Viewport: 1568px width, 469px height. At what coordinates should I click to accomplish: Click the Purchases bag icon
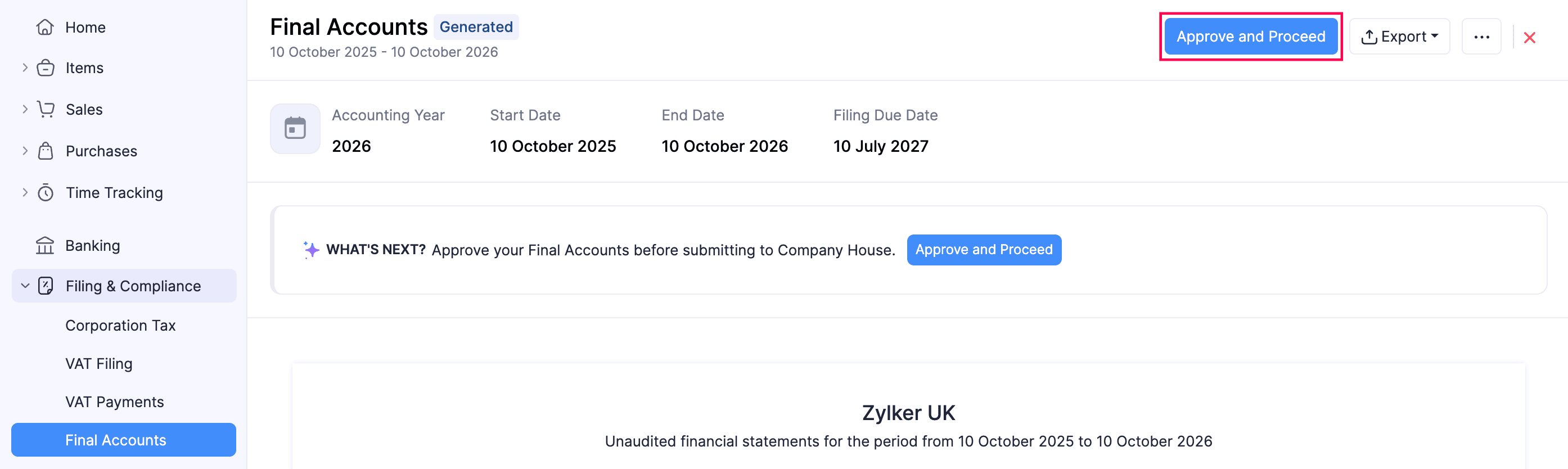coord(45,151)
